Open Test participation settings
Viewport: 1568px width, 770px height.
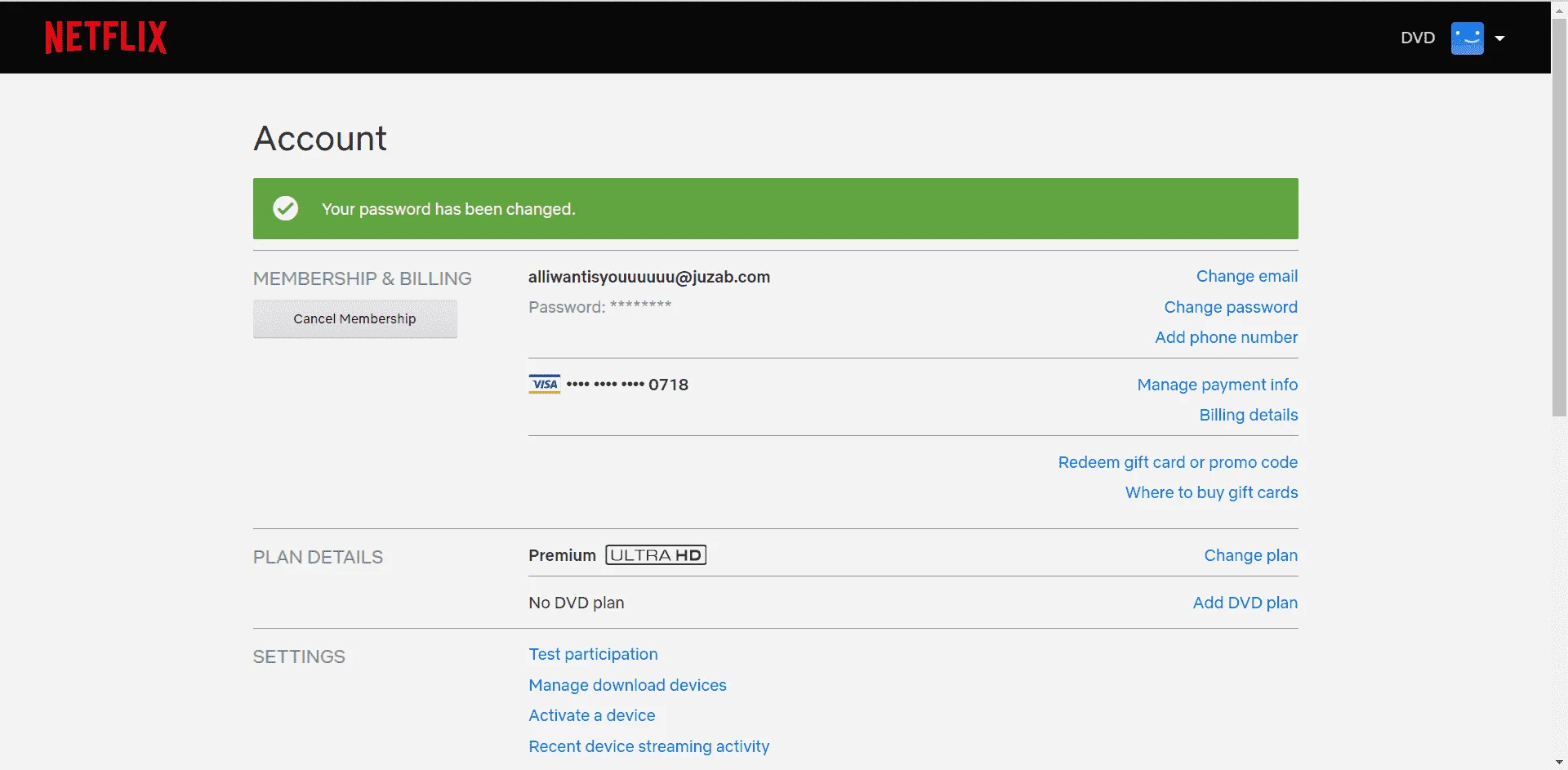pos(593,654)
